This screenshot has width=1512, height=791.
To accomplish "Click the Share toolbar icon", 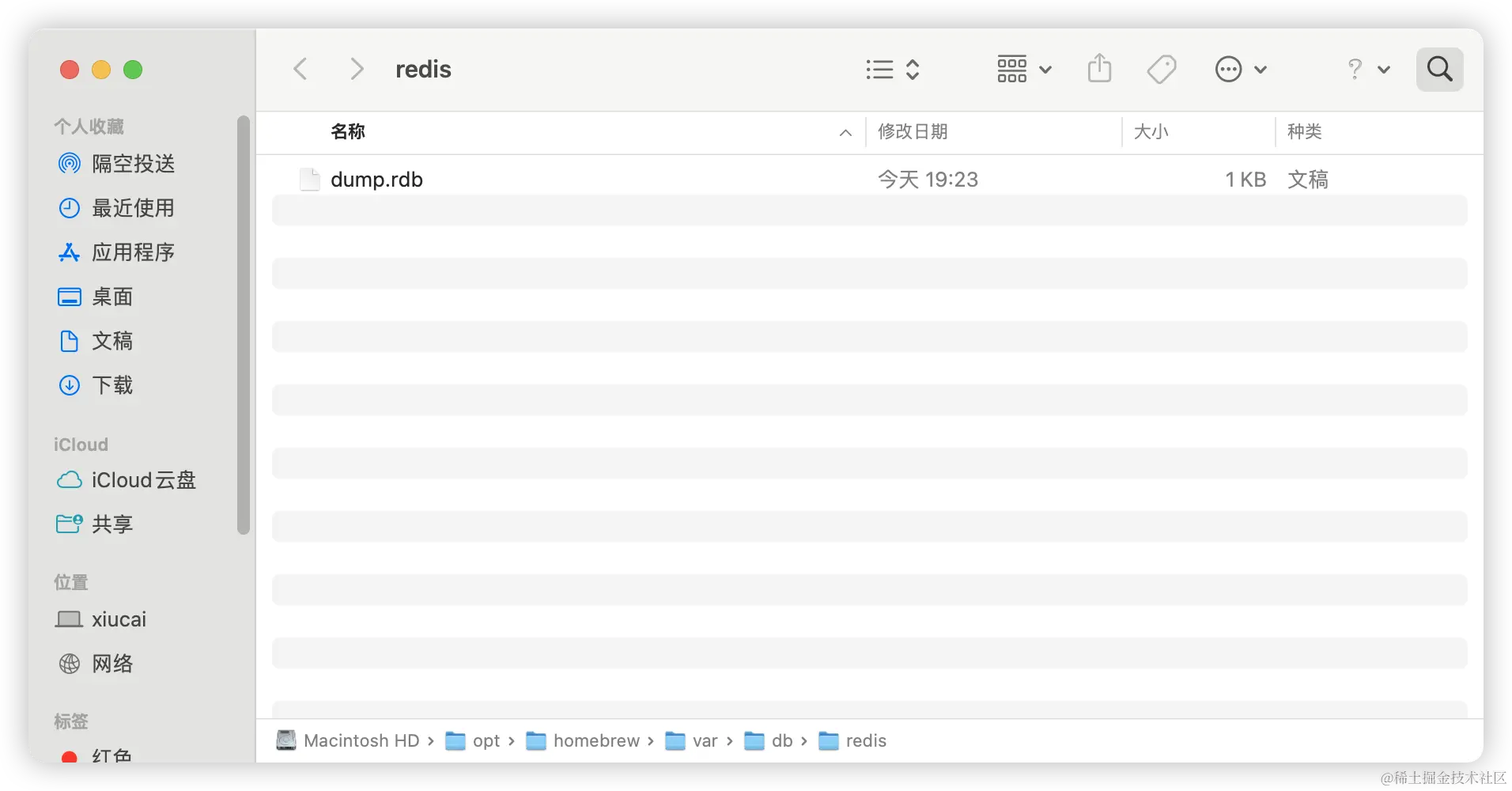I will click(x=1099, y=69).
